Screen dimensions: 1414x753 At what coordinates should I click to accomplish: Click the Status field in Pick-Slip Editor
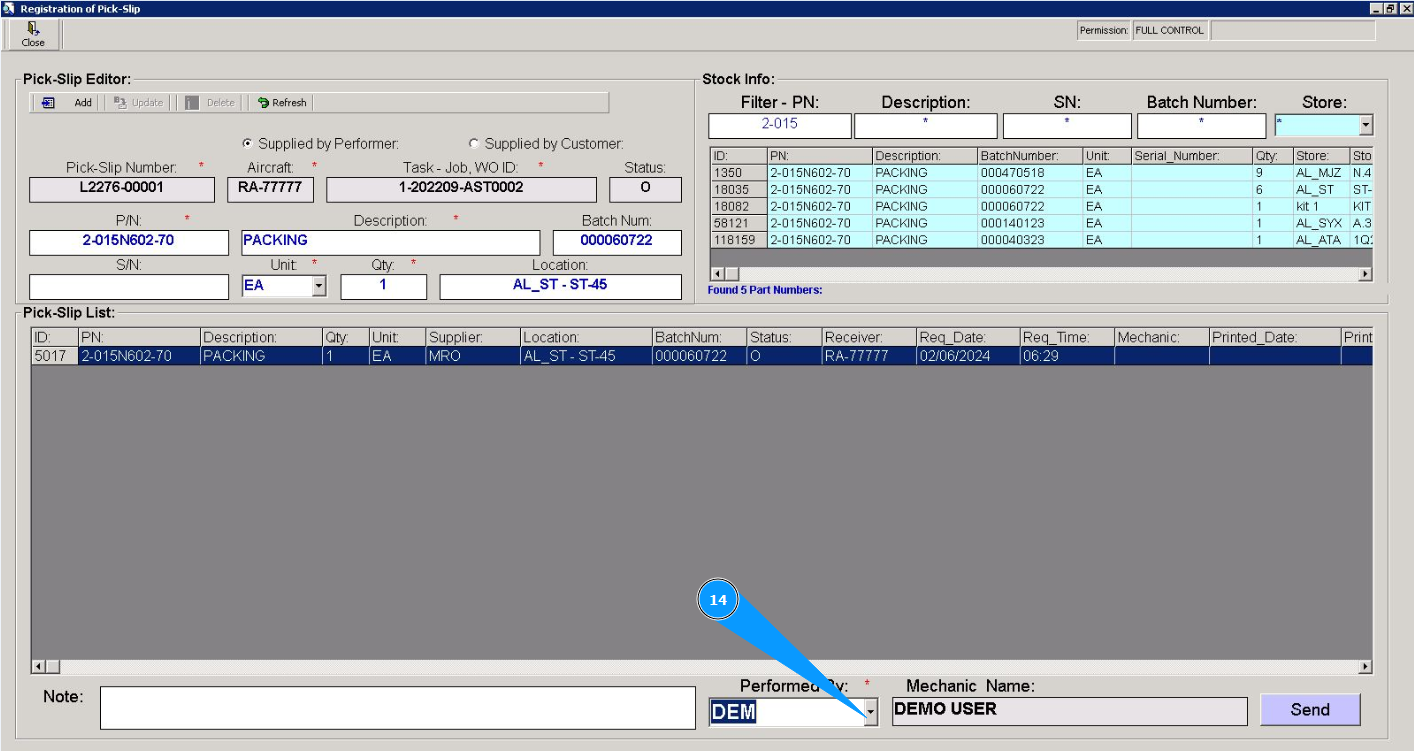[646, 189]
